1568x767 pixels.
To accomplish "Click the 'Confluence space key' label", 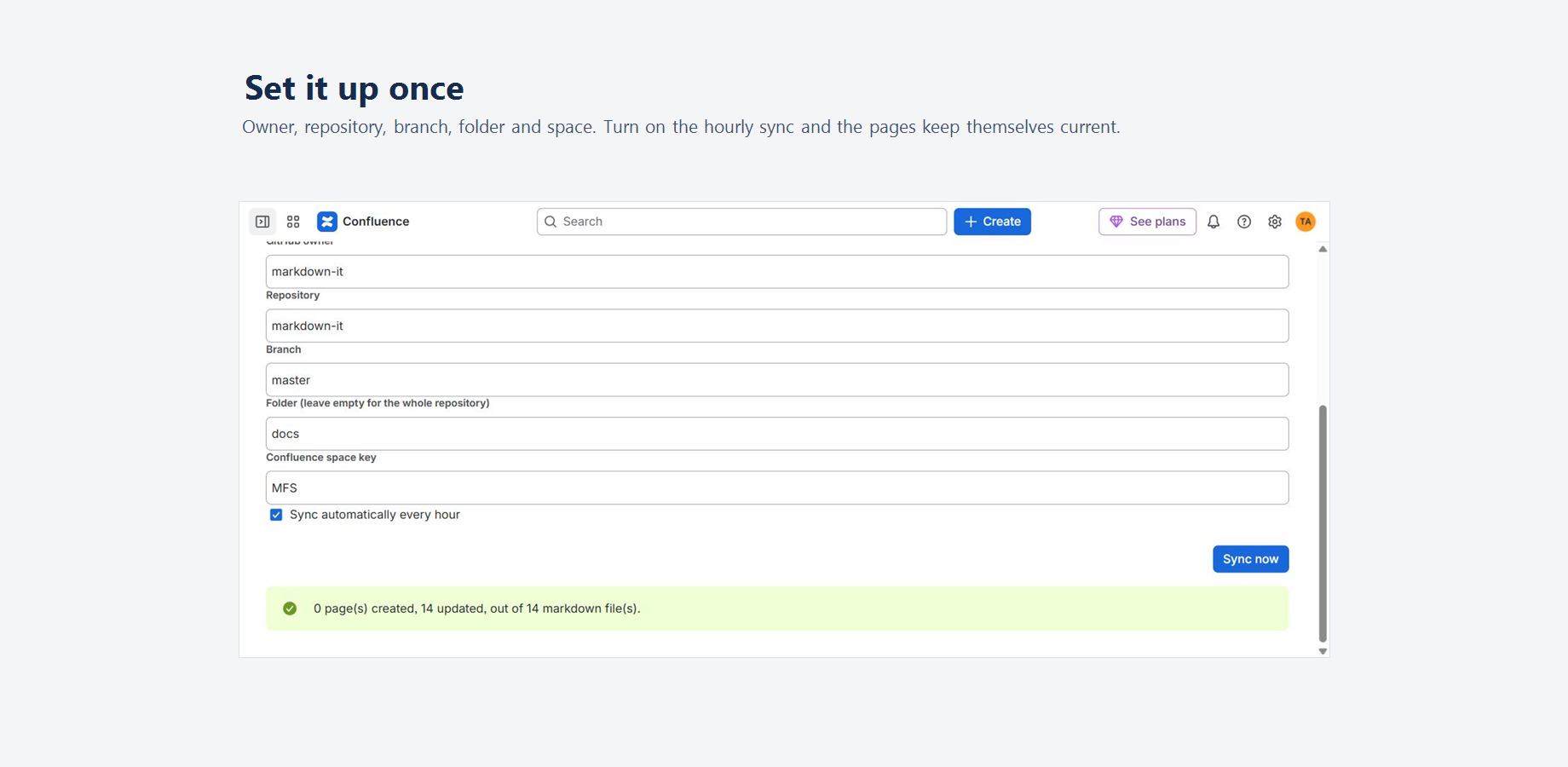I will pos(321,458).
